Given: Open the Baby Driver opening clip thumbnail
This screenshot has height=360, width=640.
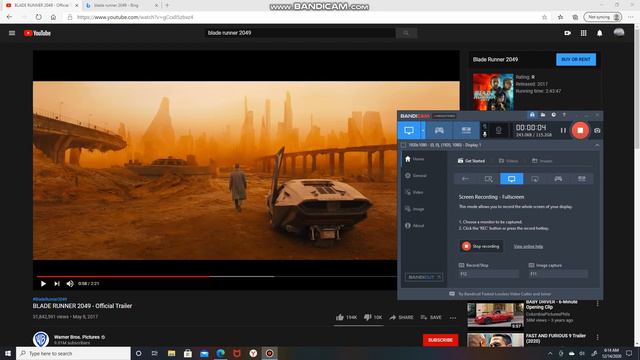Looking at the screenshot, I should [x=495, y=316].
